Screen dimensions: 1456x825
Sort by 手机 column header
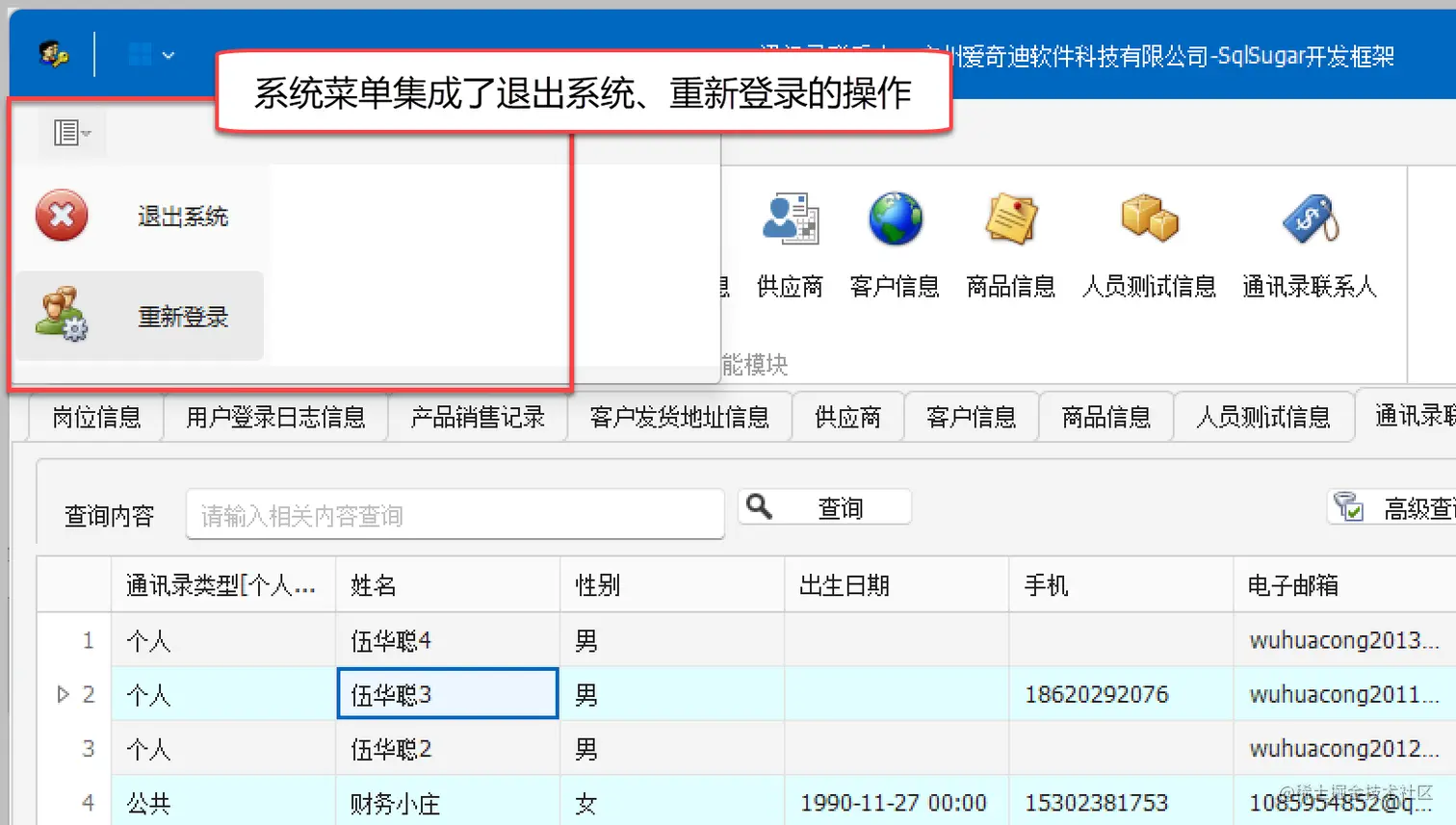(1121, 584)
